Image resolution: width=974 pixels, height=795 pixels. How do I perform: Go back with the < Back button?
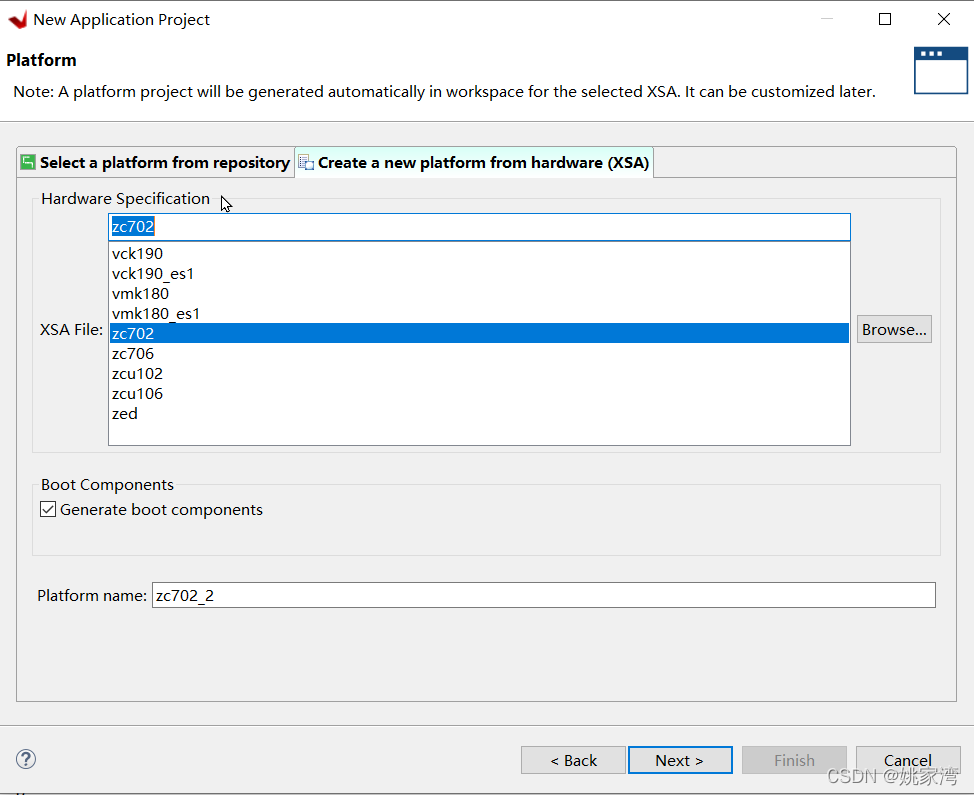coord(573,760)
